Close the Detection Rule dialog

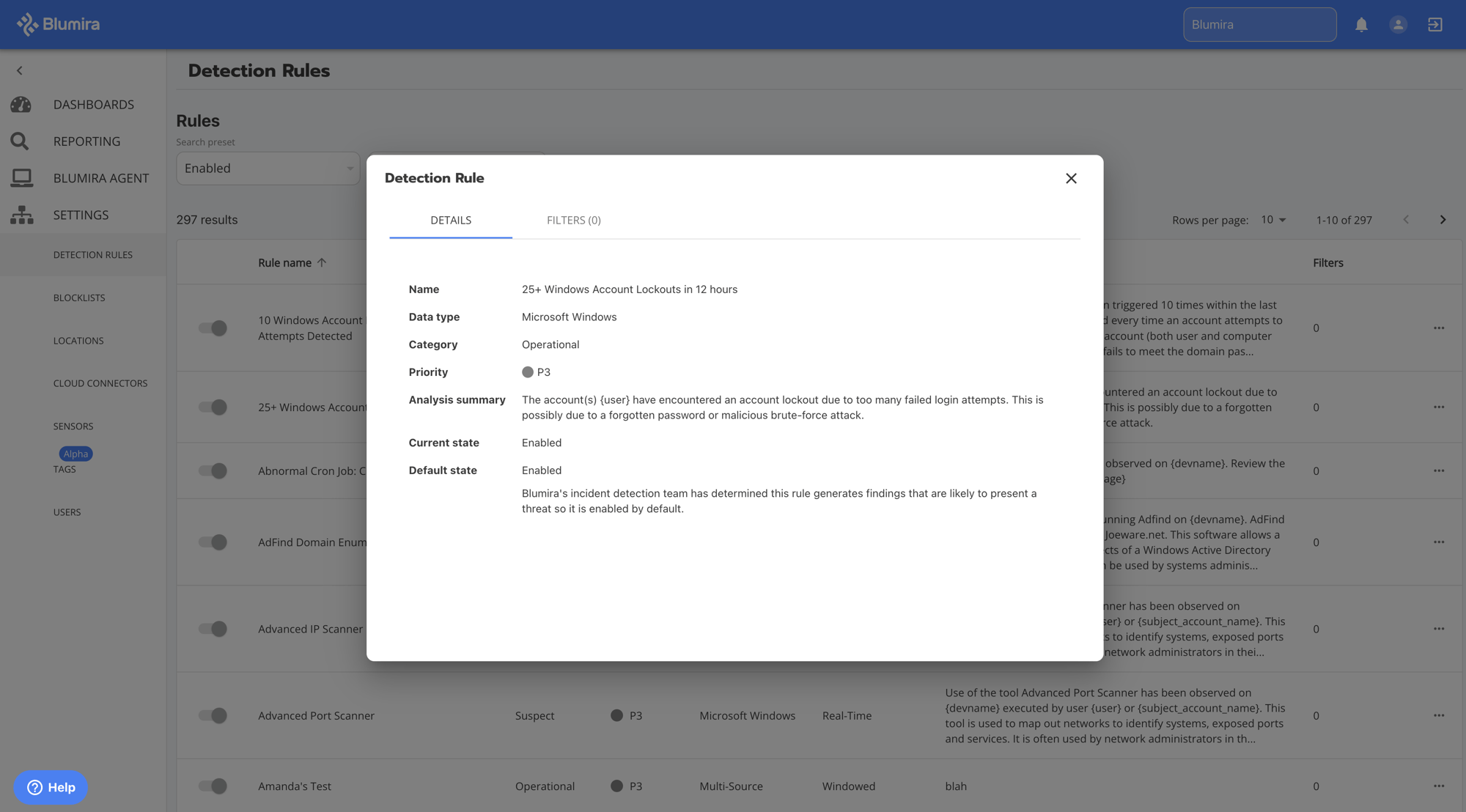(1071, 178)
